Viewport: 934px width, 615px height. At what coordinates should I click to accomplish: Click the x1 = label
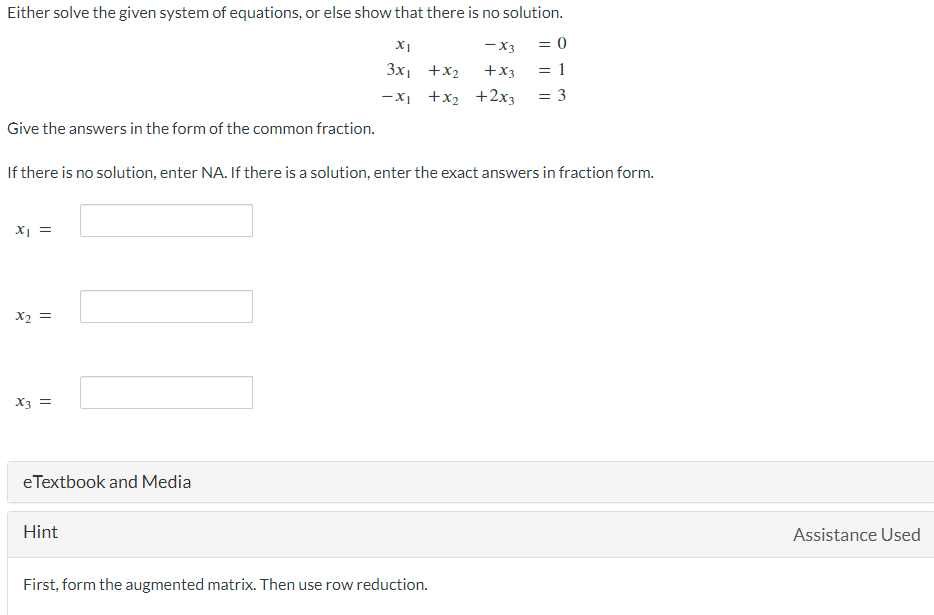click(31, 229)
